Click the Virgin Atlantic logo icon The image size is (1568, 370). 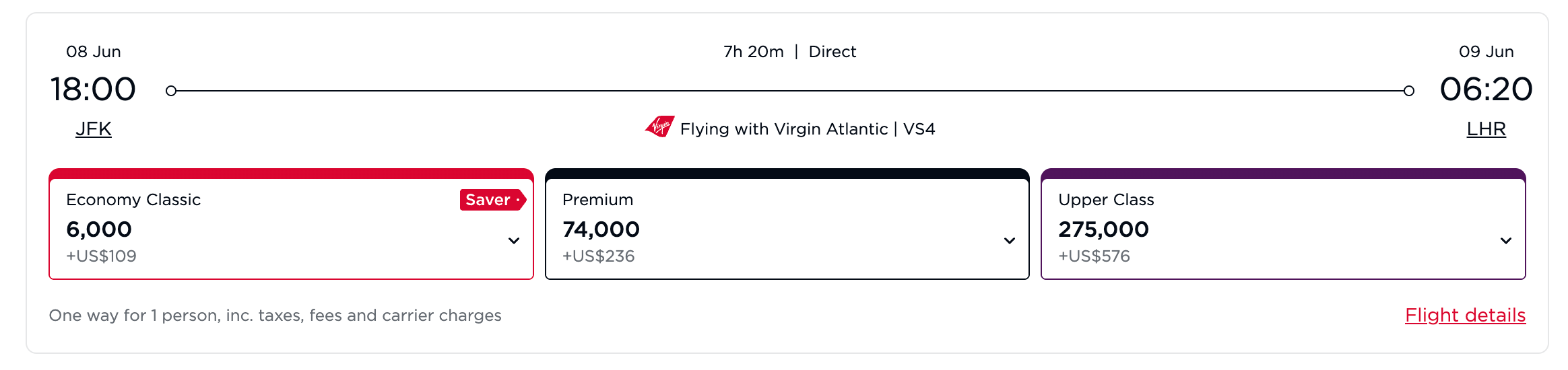[x=659, y=126]
